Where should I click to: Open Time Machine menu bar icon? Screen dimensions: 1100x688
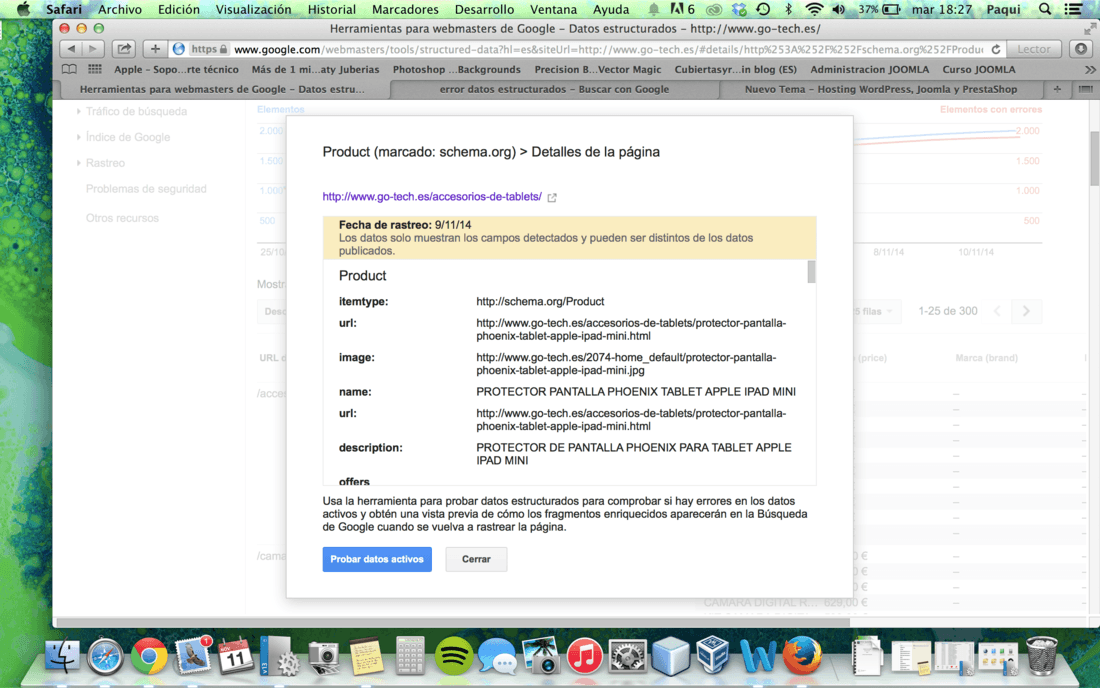763,9
